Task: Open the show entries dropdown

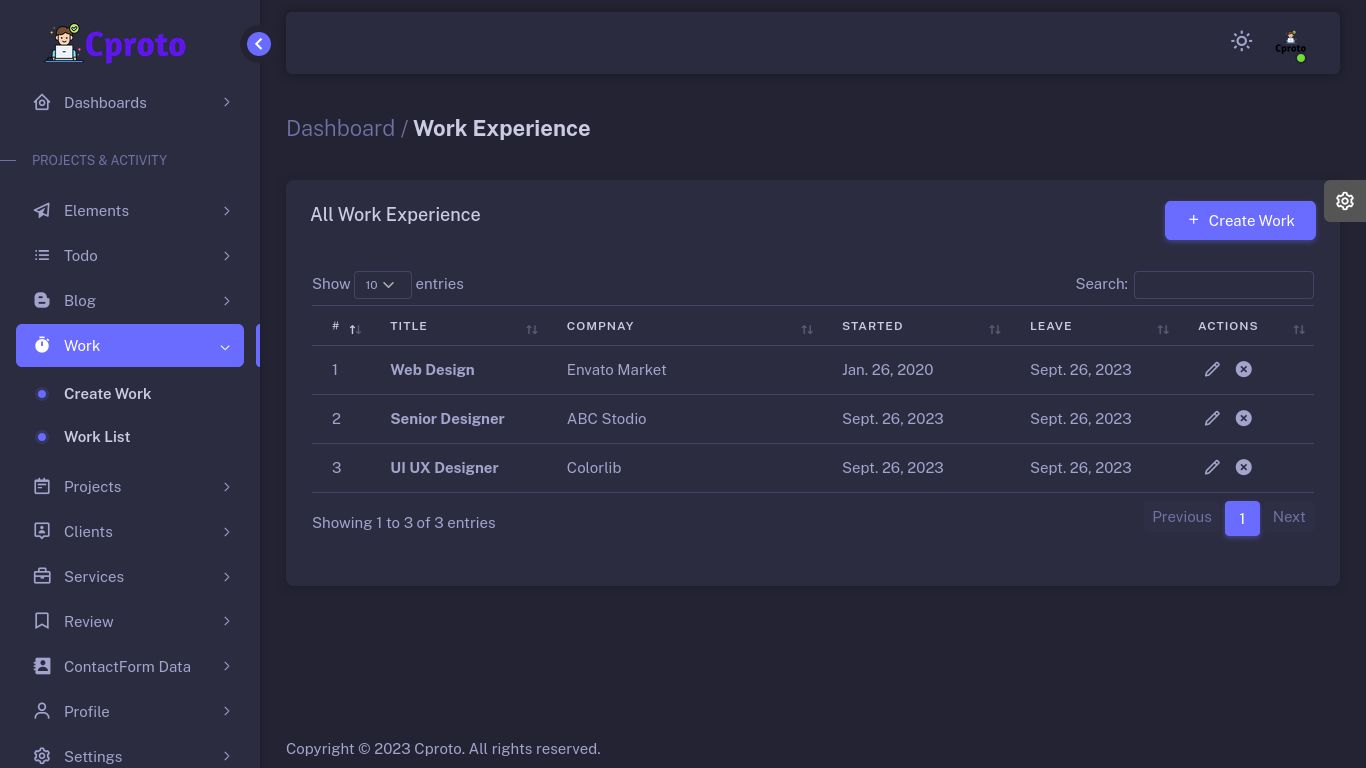Action: tap(382, 285)
